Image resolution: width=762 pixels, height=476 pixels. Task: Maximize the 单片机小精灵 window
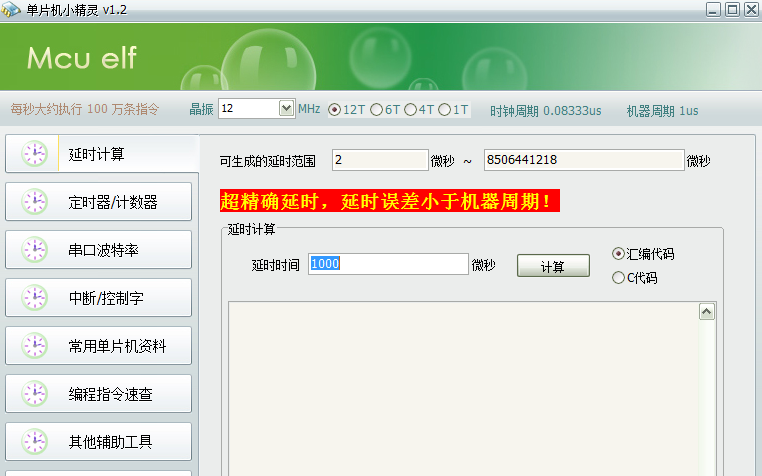click(x=732, y=10)
